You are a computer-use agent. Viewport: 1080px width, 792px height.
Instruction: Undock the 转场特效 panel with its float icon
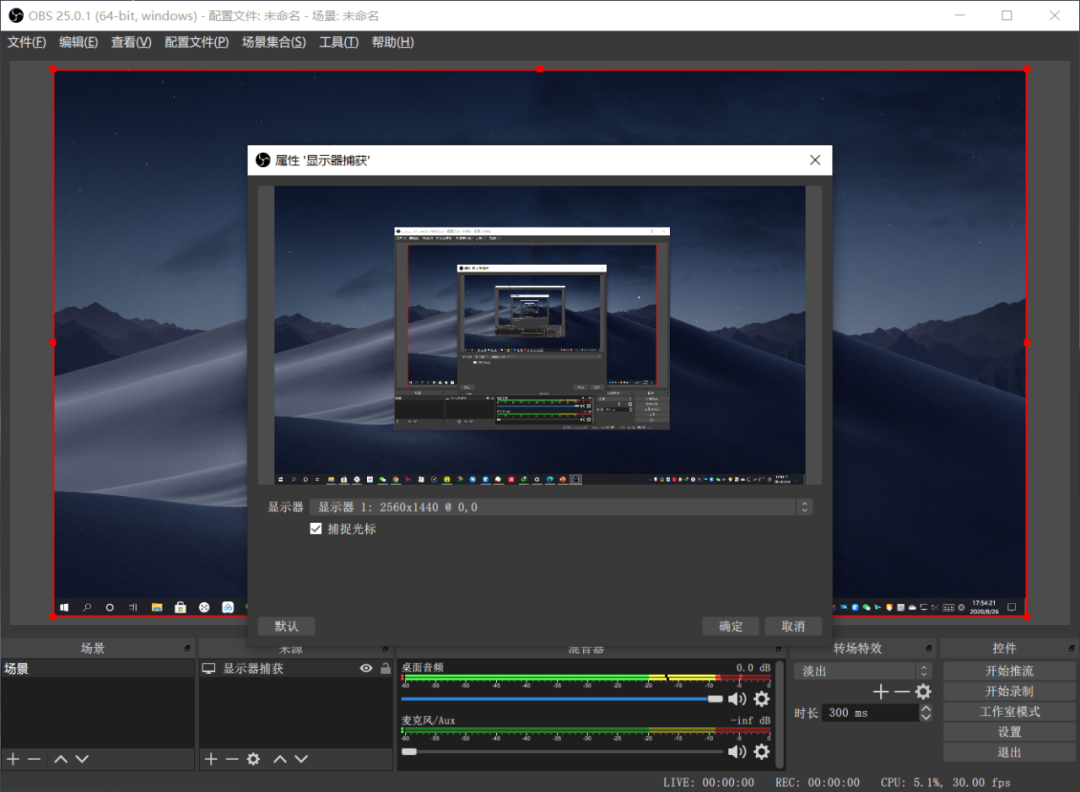(928, 648)
